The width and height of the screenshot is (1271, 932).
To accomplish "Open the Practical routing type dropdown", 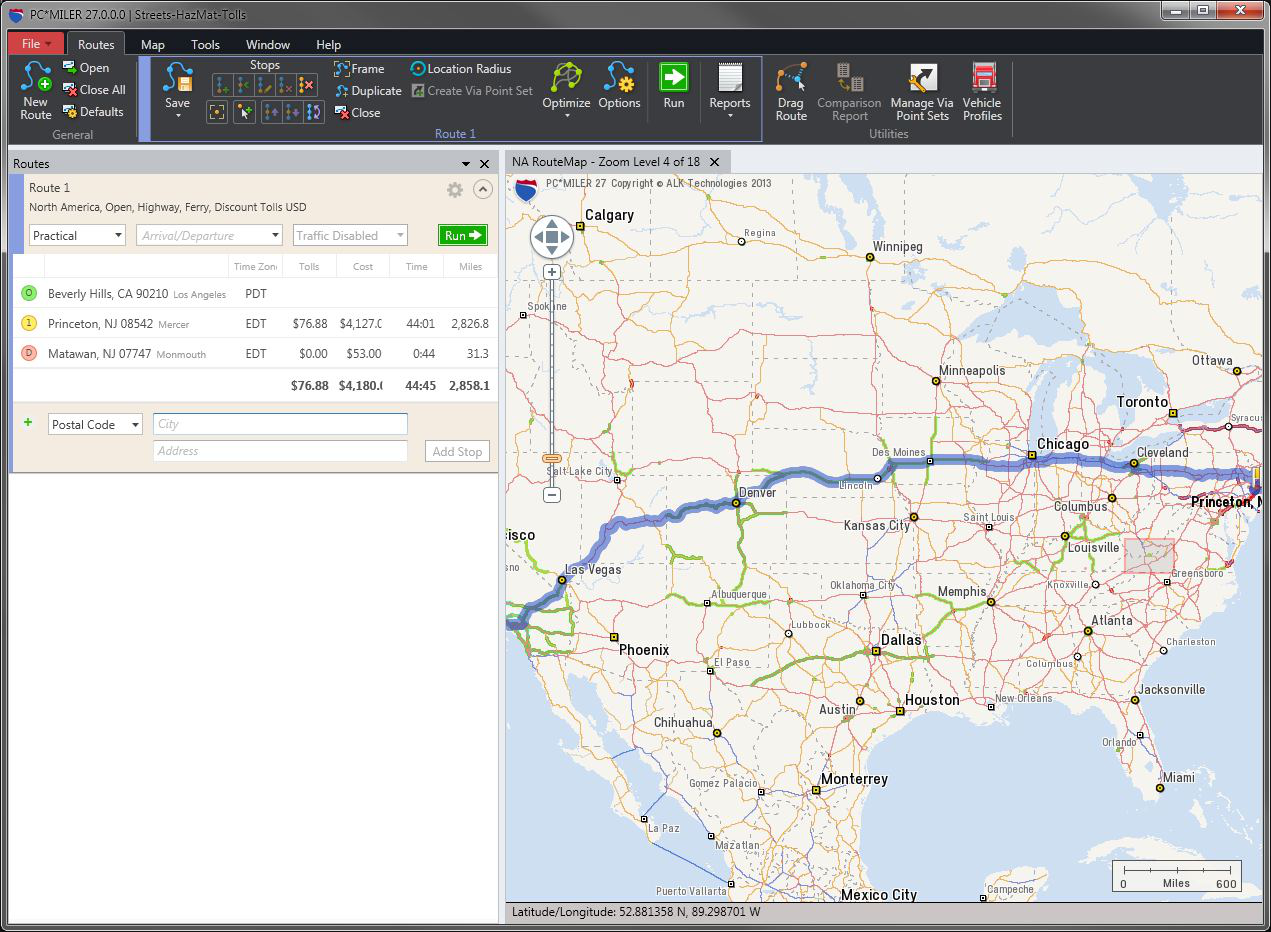I will pos(77,236).
